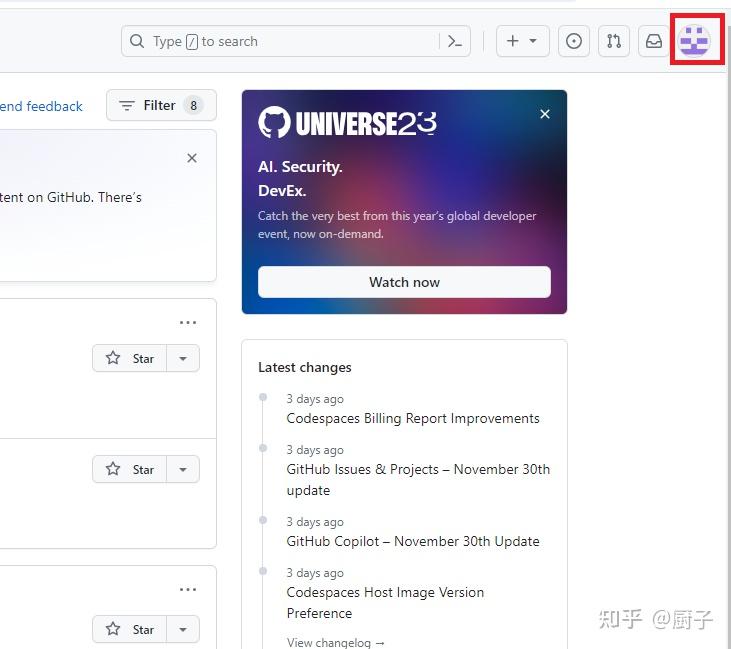Open the lower feed card's three-dot menu

(188, 589)
